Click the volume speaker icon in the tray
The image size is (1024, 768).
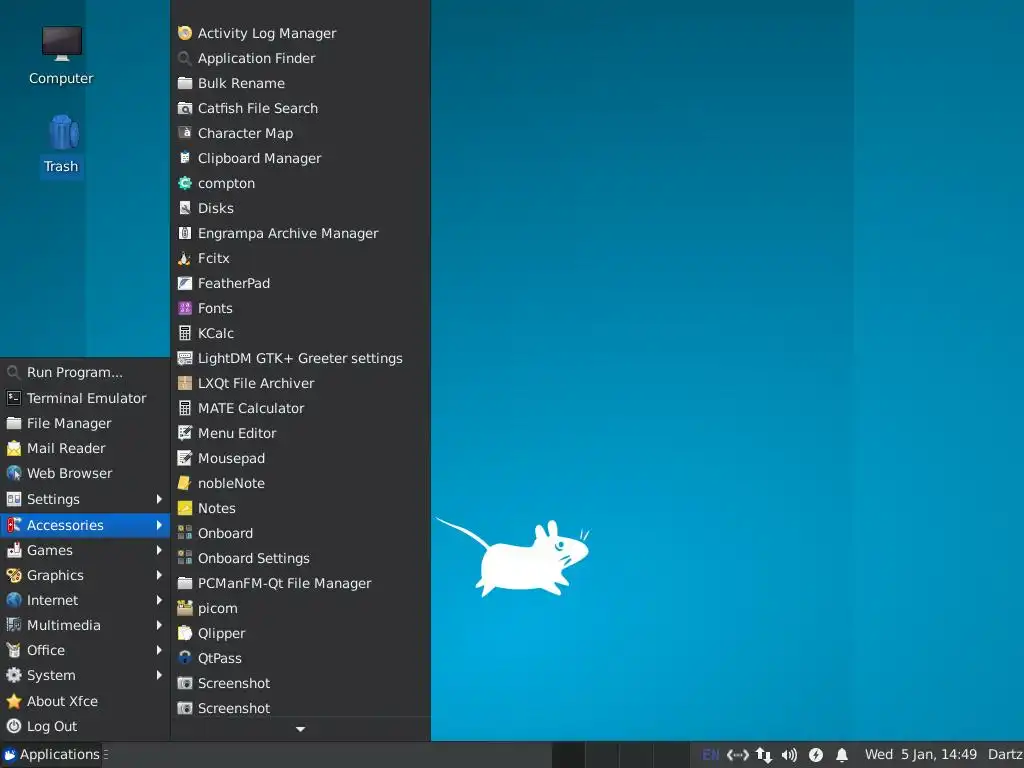pyautogui.click(x=790, y=755)
